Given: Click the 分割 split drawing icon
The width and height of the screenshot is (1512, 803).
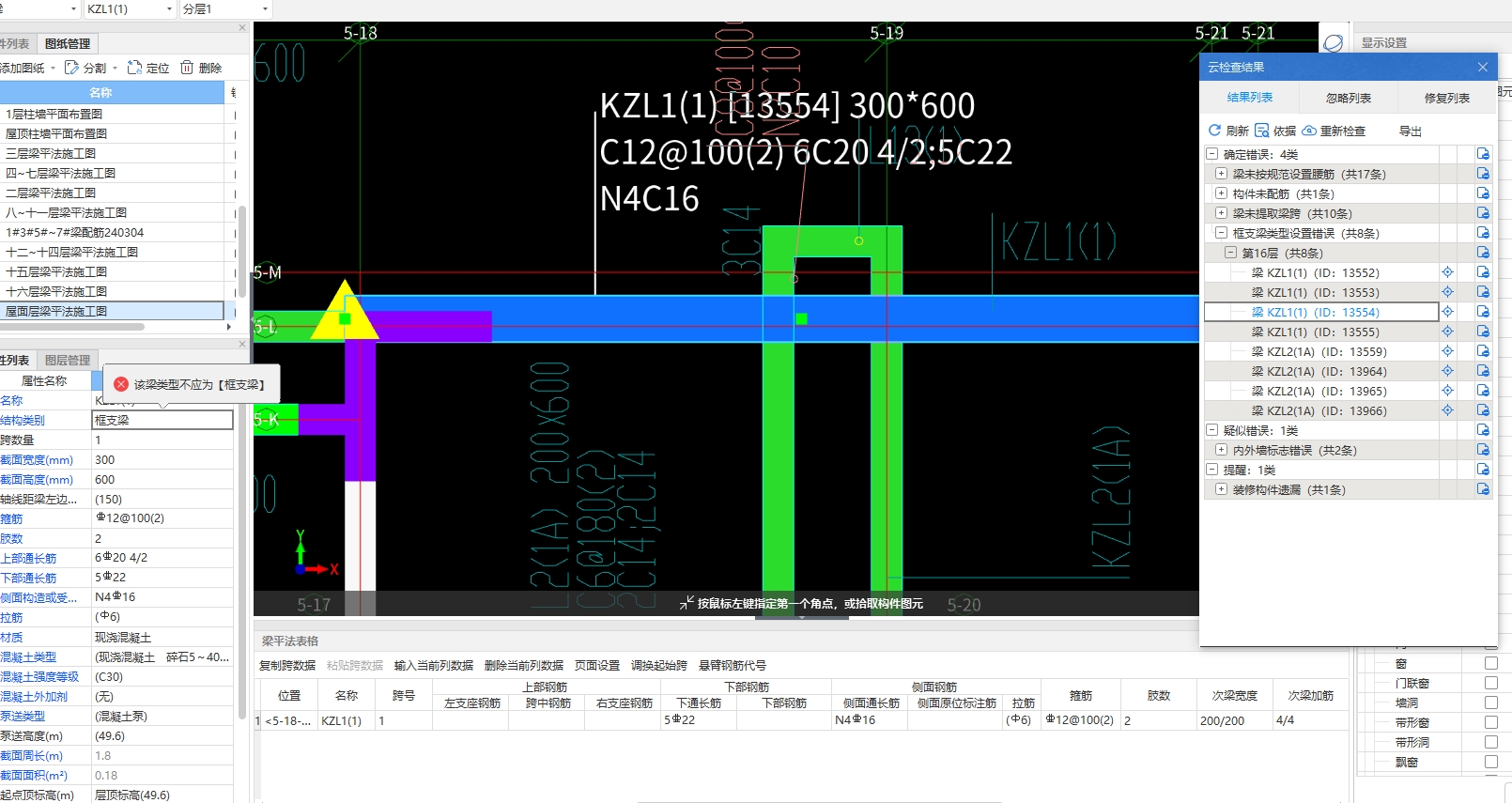Looking at the screenshot, I should (x=71, y=68).
